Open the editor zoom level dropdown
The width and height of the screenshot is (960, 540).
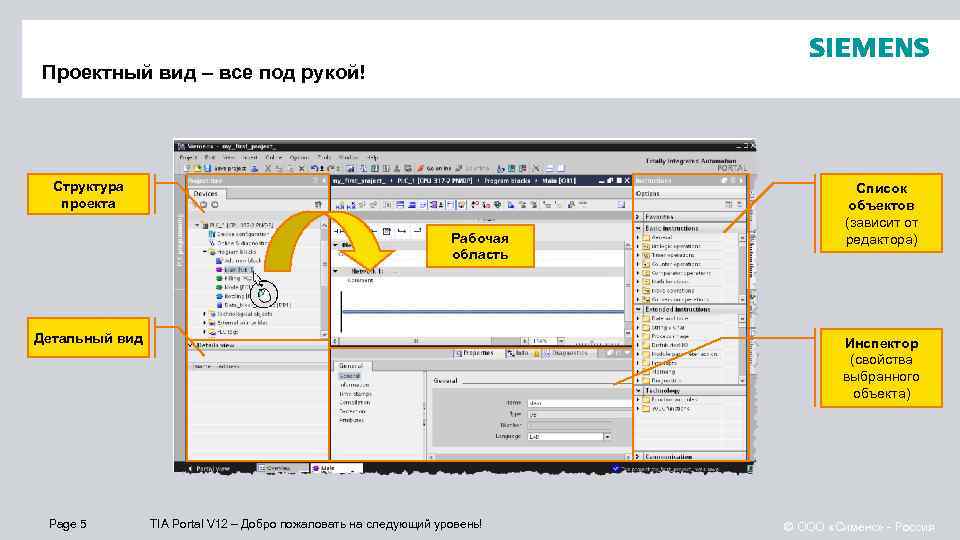[x=561, y=340]
